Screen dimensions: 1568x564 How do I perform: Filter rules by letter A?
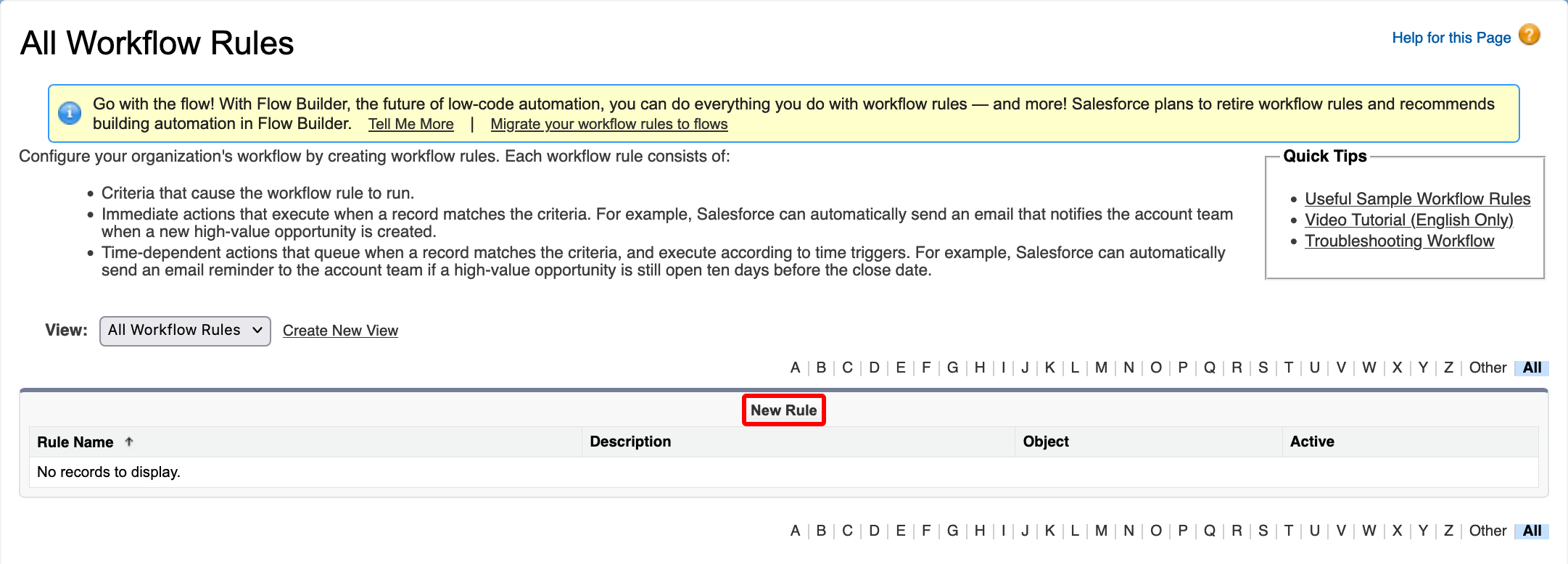[x=795, y=368]
